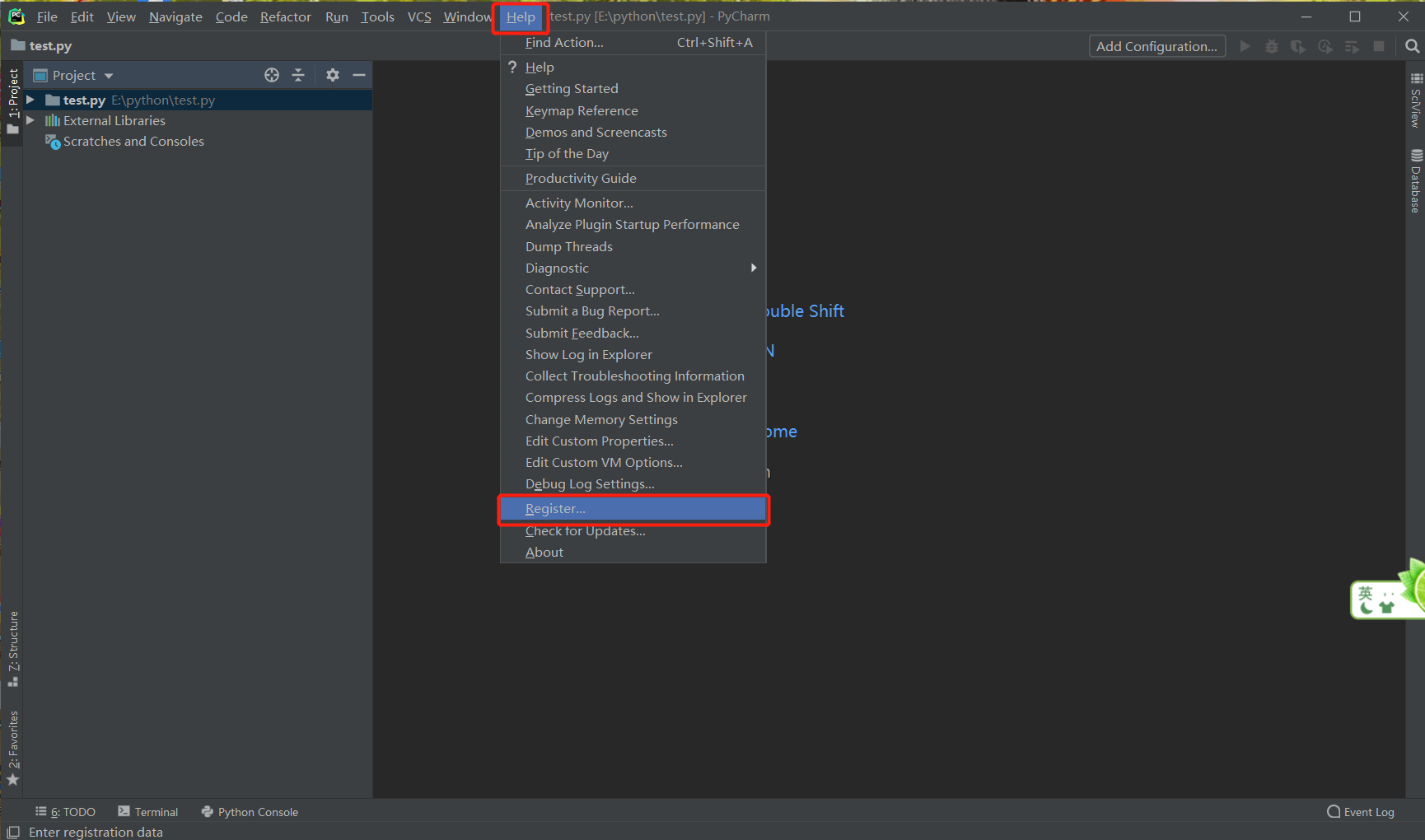Click the Run play icon
Viewport: 1425px width, 840px height.
pos(1245,46)
